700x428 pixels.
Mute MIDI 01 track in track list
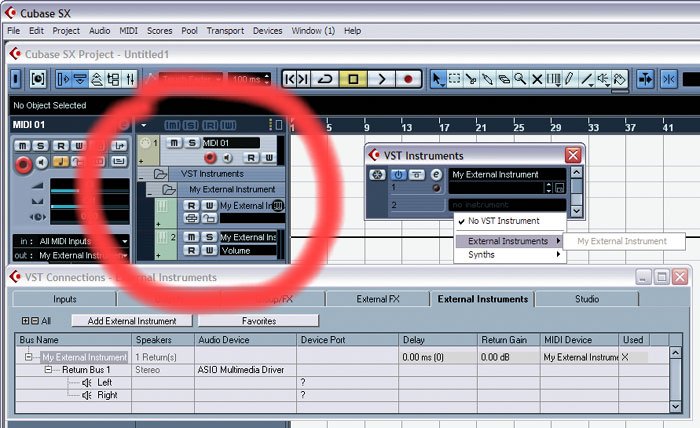pyautogui.click(x=174, y=143)
